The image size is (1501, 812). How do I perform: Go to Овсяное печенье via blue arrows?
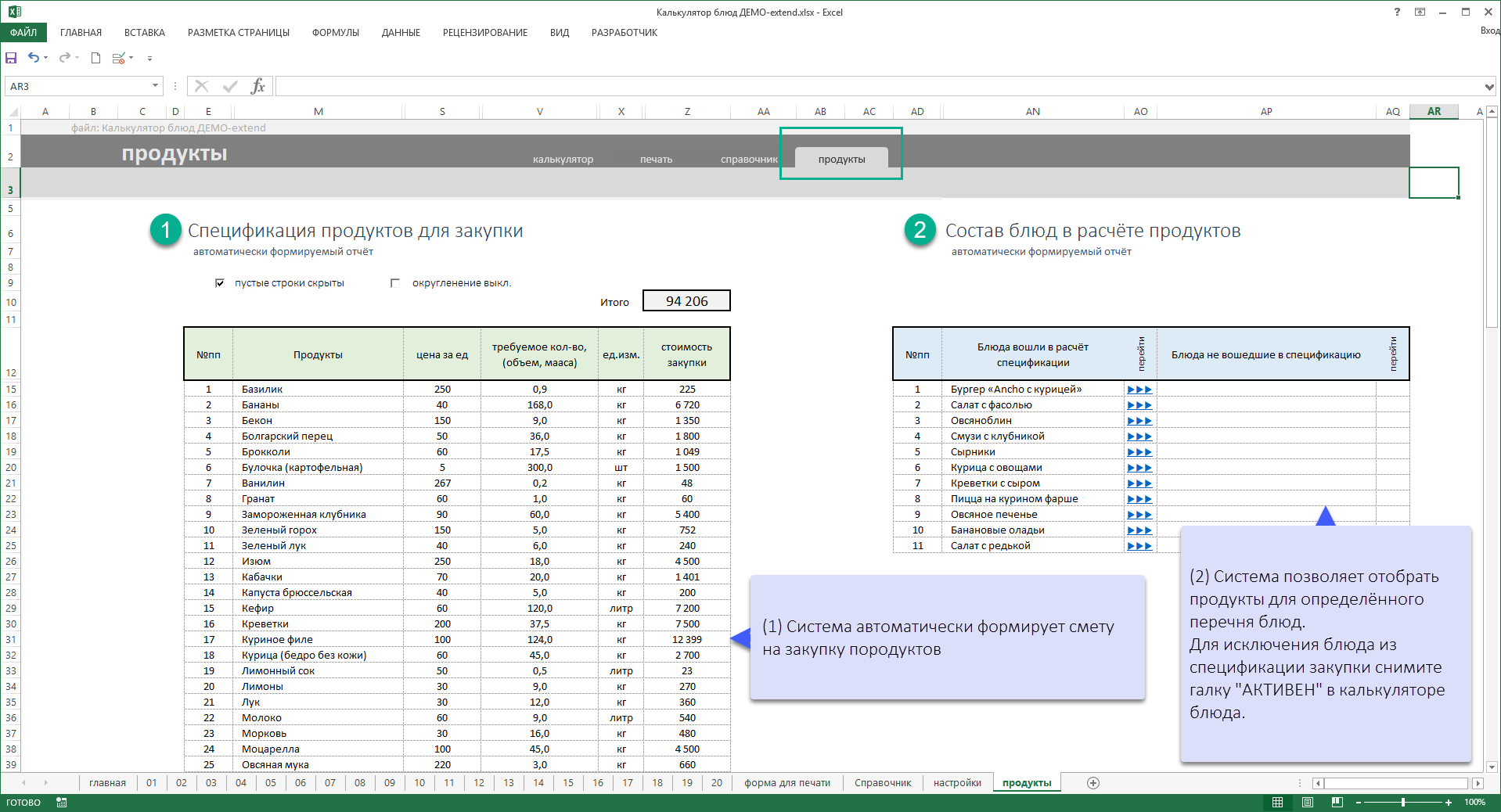coord(1139,515)
